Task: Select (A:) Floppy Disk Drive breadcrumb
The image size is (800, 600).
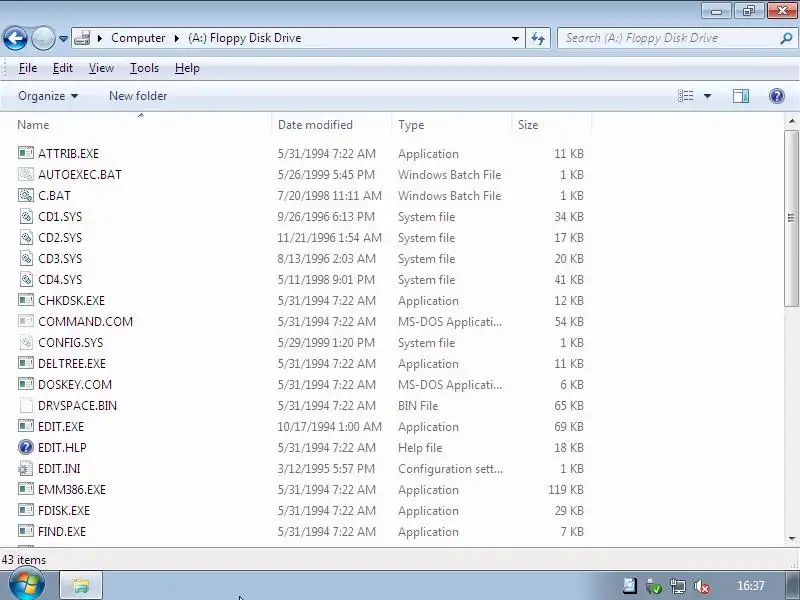Action: point(244,38)
